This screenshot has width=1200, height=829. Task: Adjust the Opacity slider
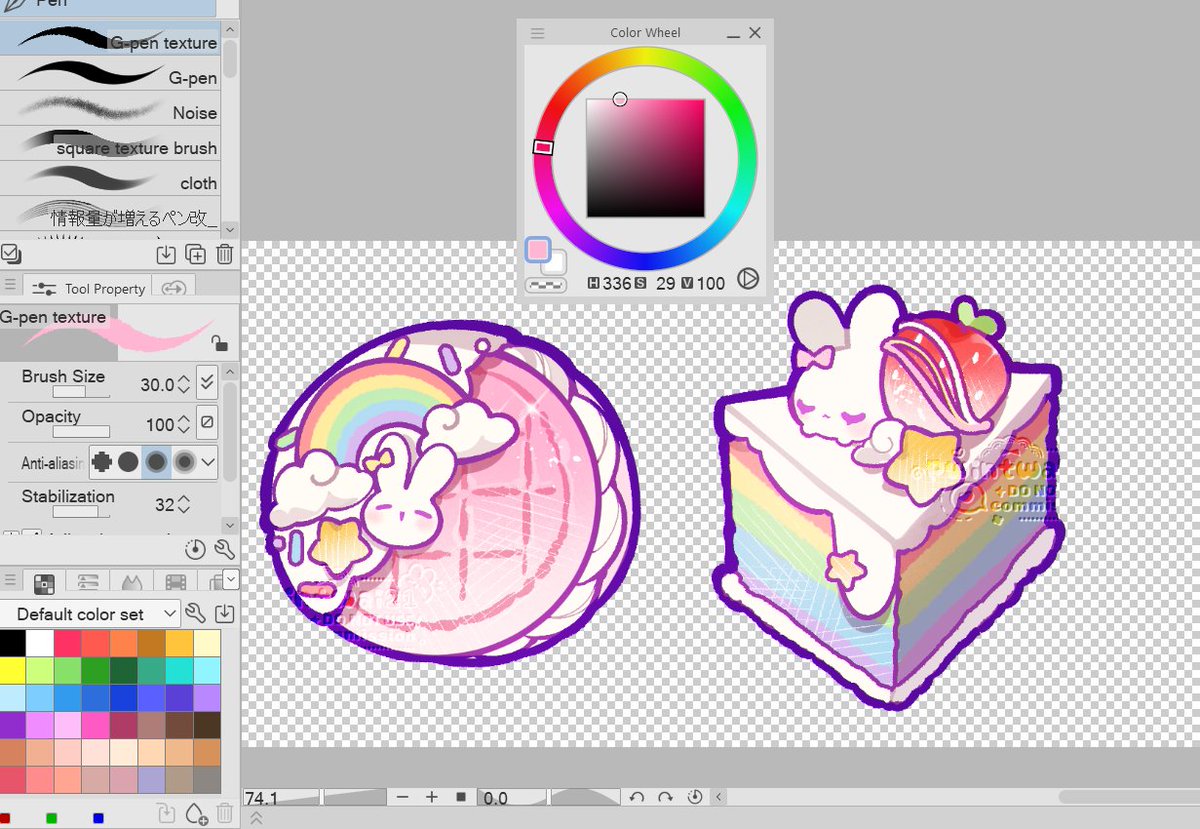click(x=81, y=432)
